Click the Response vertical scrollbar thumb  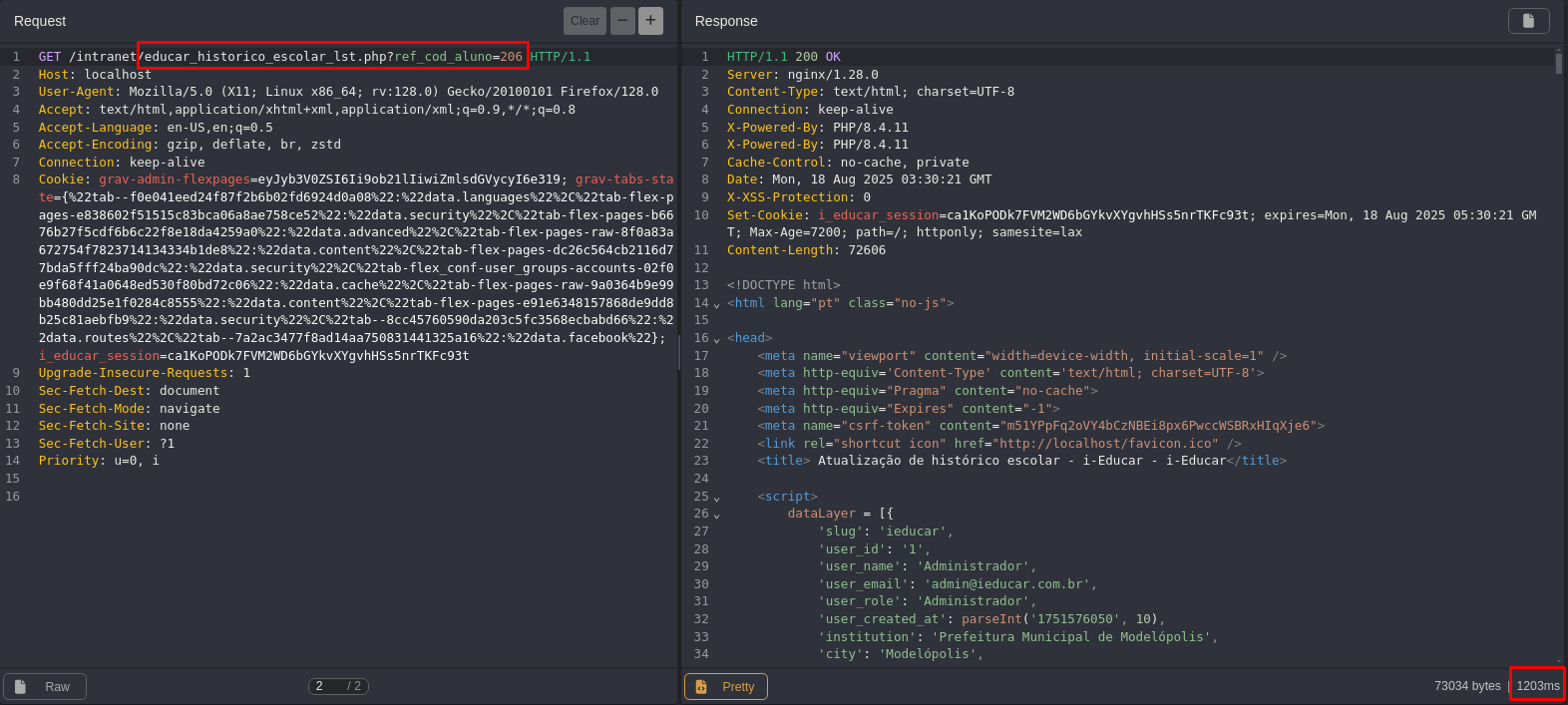(x=1559, y=64)
